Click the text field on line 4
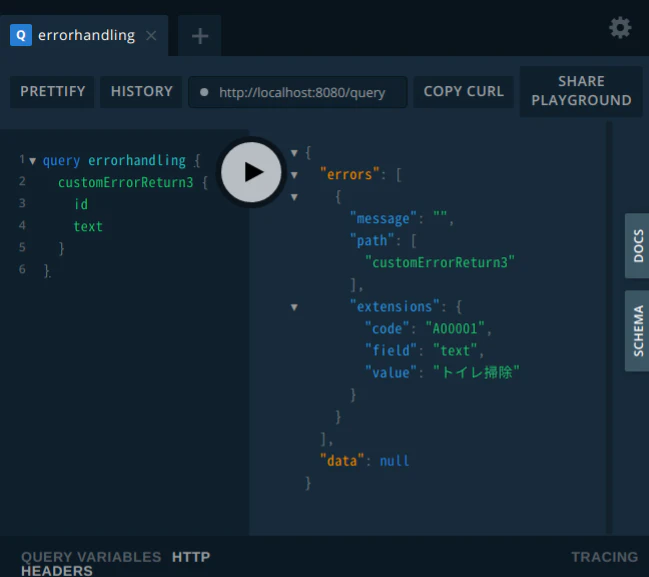The image size is (649, 577). click(x=88, y=226)
